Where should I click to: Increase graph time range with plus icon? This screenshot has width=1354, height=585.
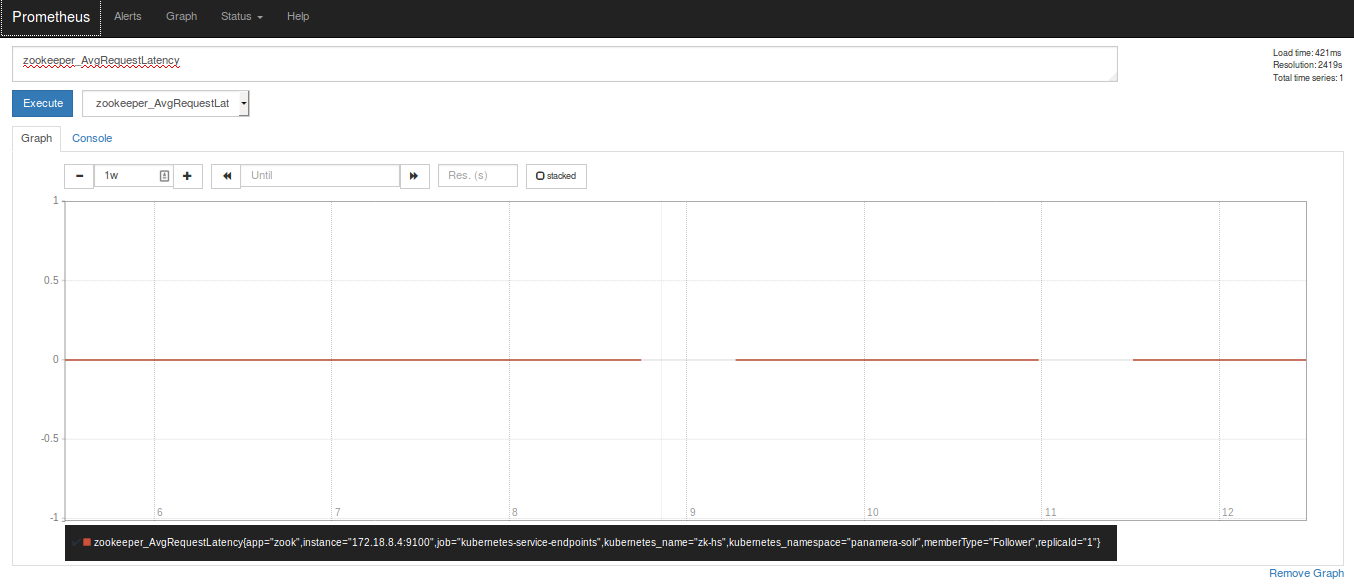coord(187,176)
